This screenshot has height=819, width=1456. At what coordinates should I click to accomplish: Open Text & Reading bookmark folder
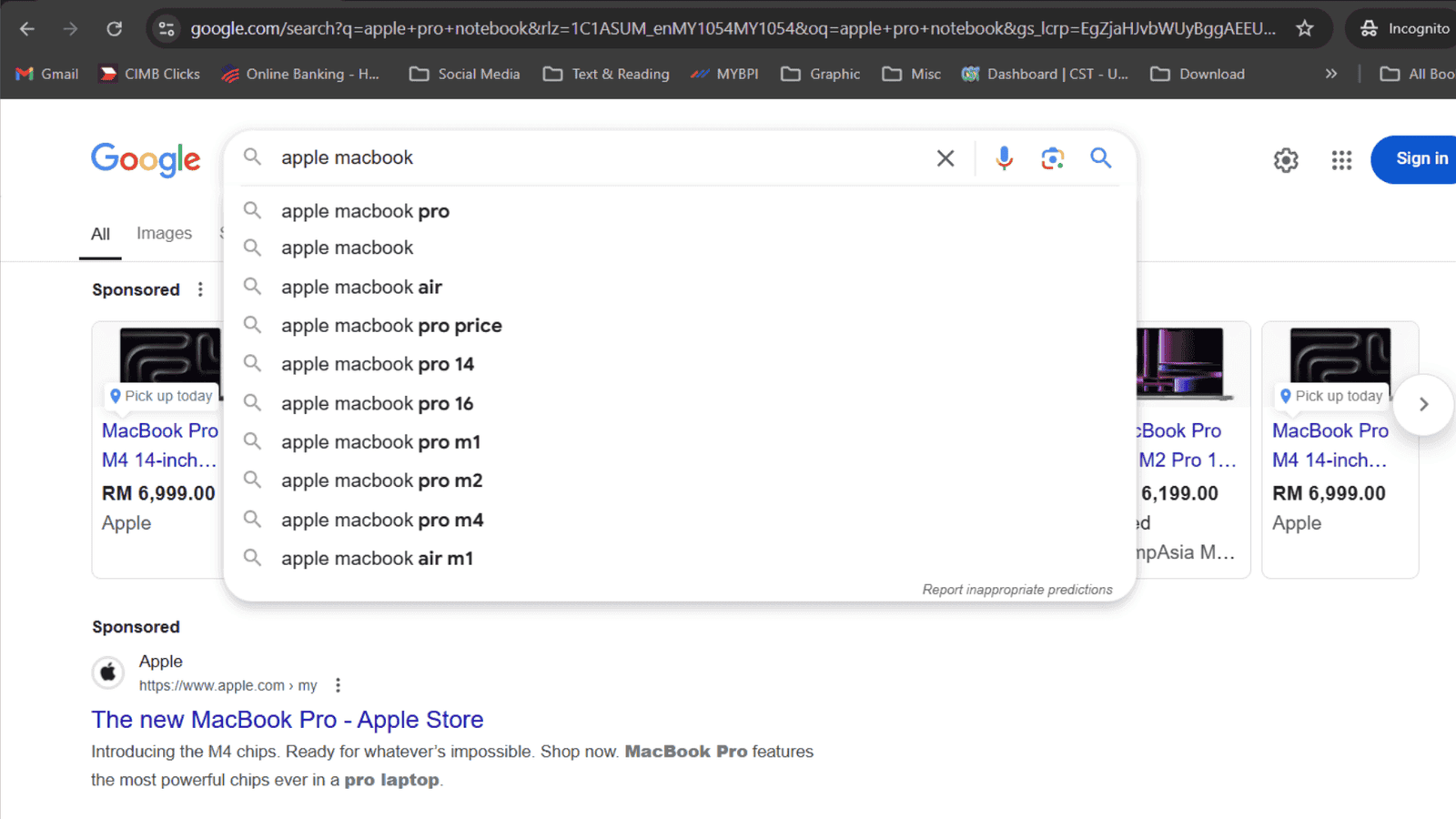tap(606, 74)
